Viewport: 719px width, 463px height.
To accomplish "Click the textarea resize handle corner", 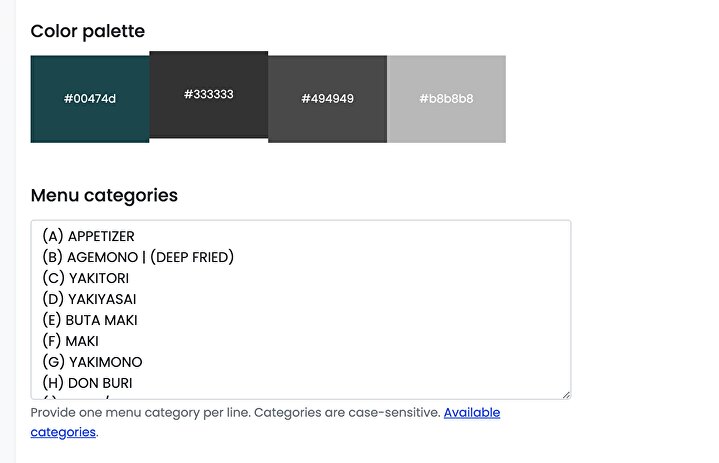I will pos(566,394).
